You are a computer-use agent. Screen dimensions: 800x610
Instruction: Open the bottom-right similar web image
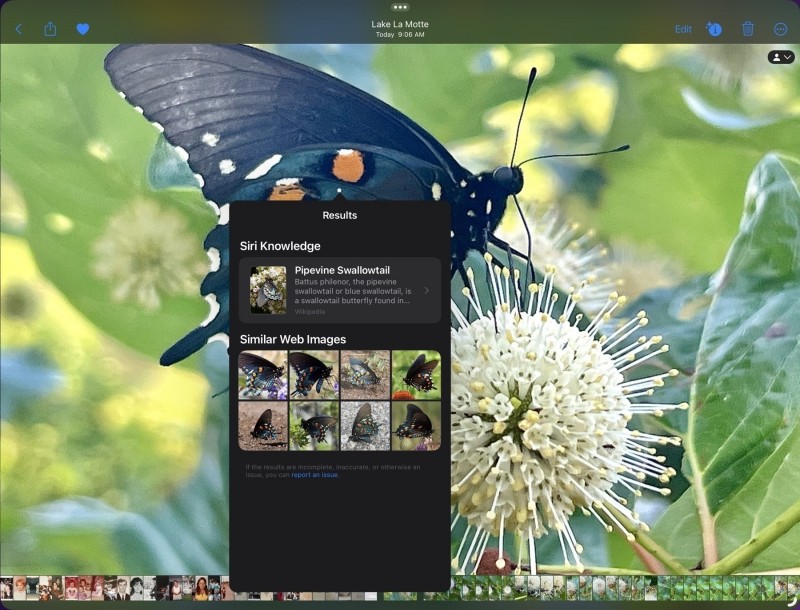click(416, 426)
